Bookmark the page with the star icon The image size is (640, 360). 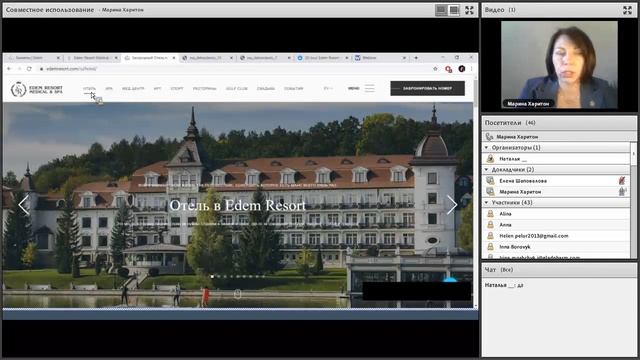[x=435, y=69]
